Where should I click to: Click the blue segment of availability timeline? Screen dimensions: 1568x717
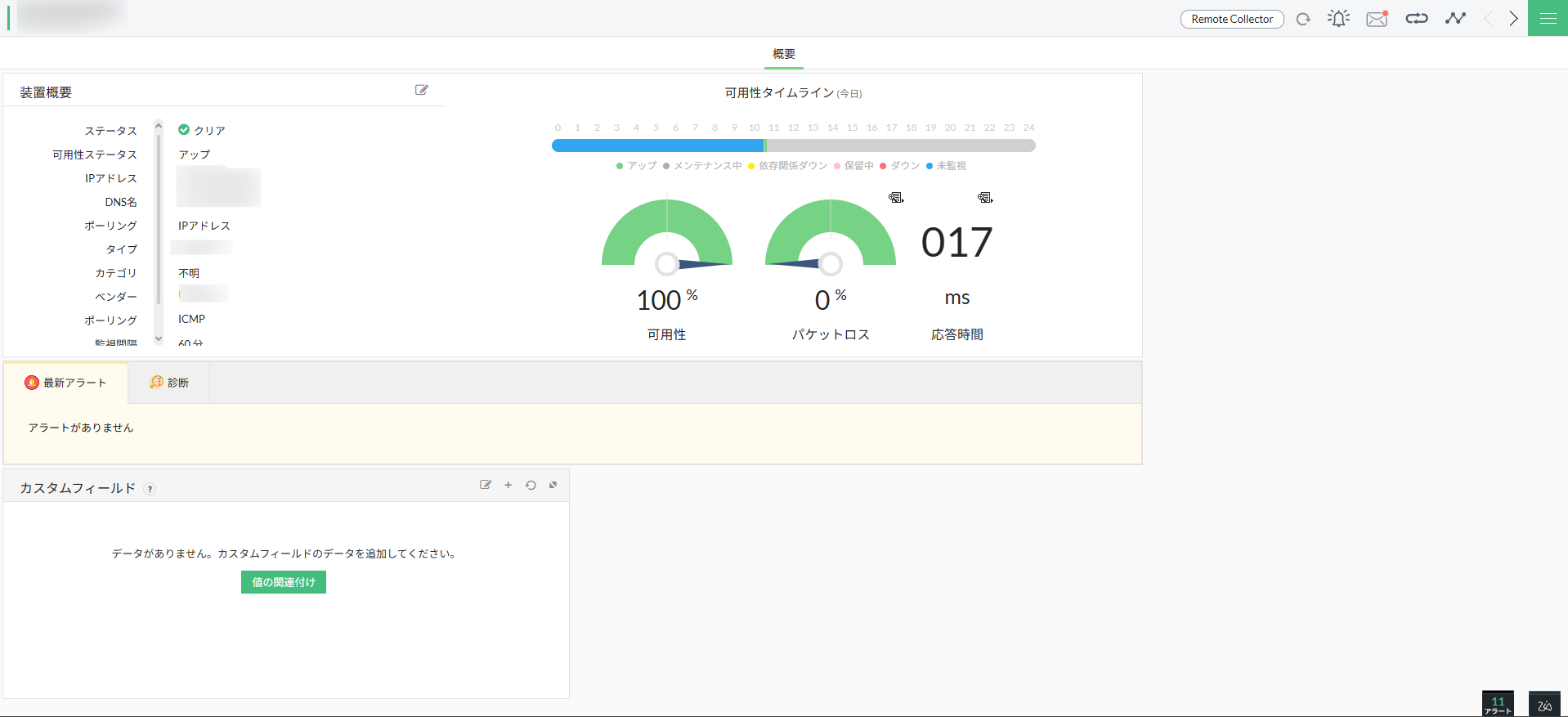tap(658, 146)
